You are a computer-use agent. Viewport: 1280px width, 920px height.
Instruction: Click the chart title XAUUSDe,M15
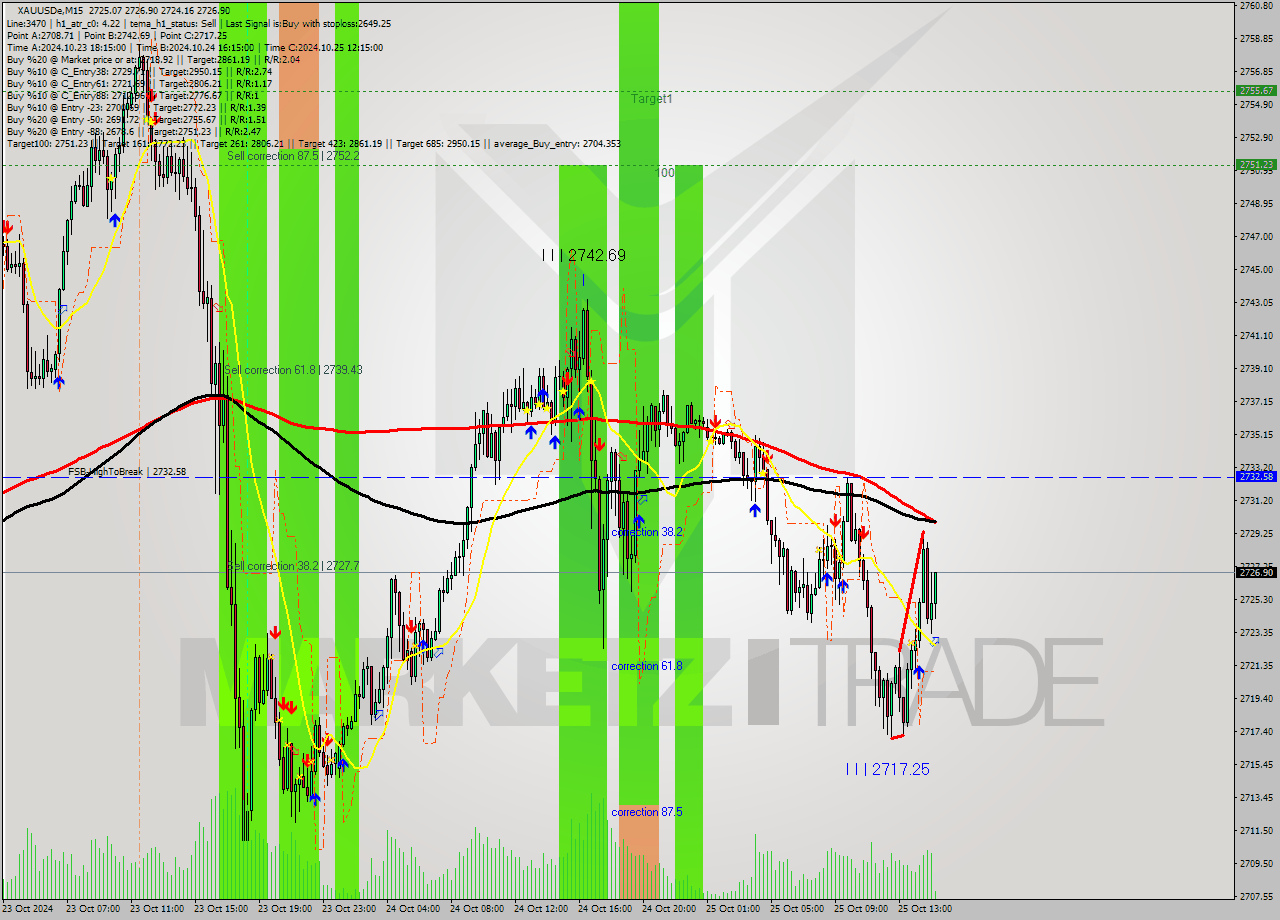point(52,11)
